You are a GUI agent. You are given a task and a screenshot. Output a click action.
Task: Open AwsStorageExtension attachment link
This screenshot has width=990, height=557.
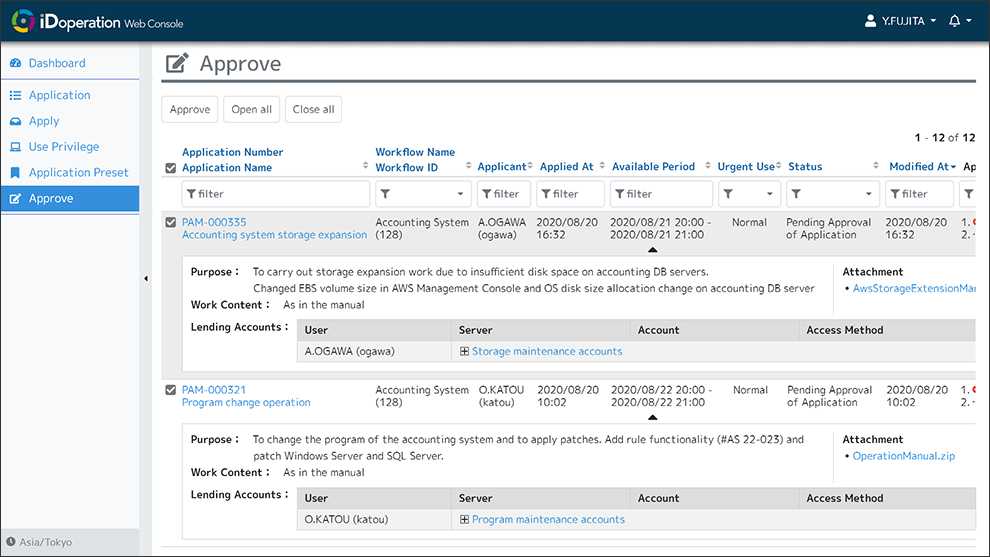914,289
